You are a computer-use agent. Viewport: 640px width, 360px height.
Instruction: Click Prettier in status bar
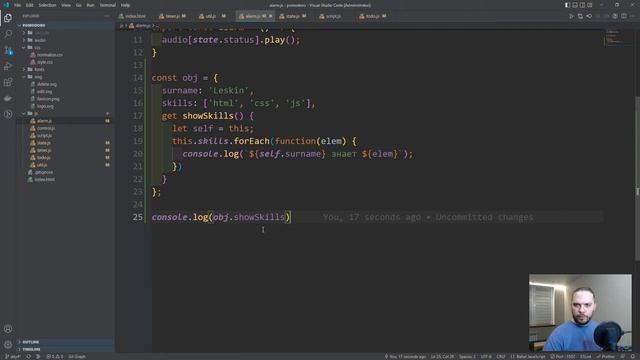pos(606,357)
